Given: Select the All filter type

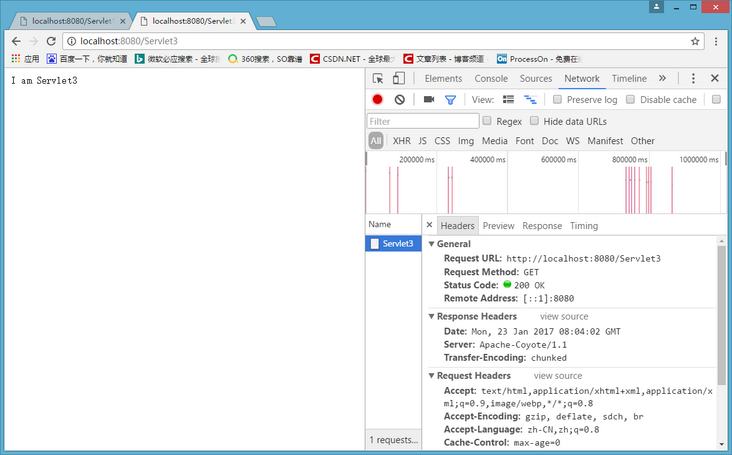Looking at the screenshot, I should (376, 141).
